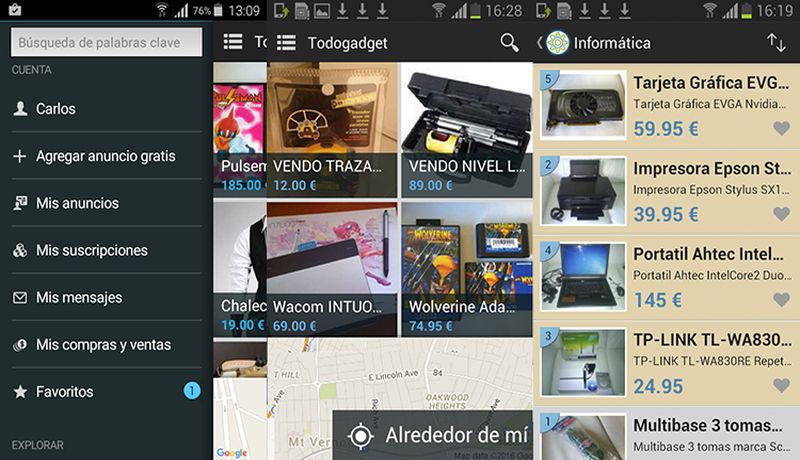
Task: Click the Favoritos count badge
Action: point(192,391)
